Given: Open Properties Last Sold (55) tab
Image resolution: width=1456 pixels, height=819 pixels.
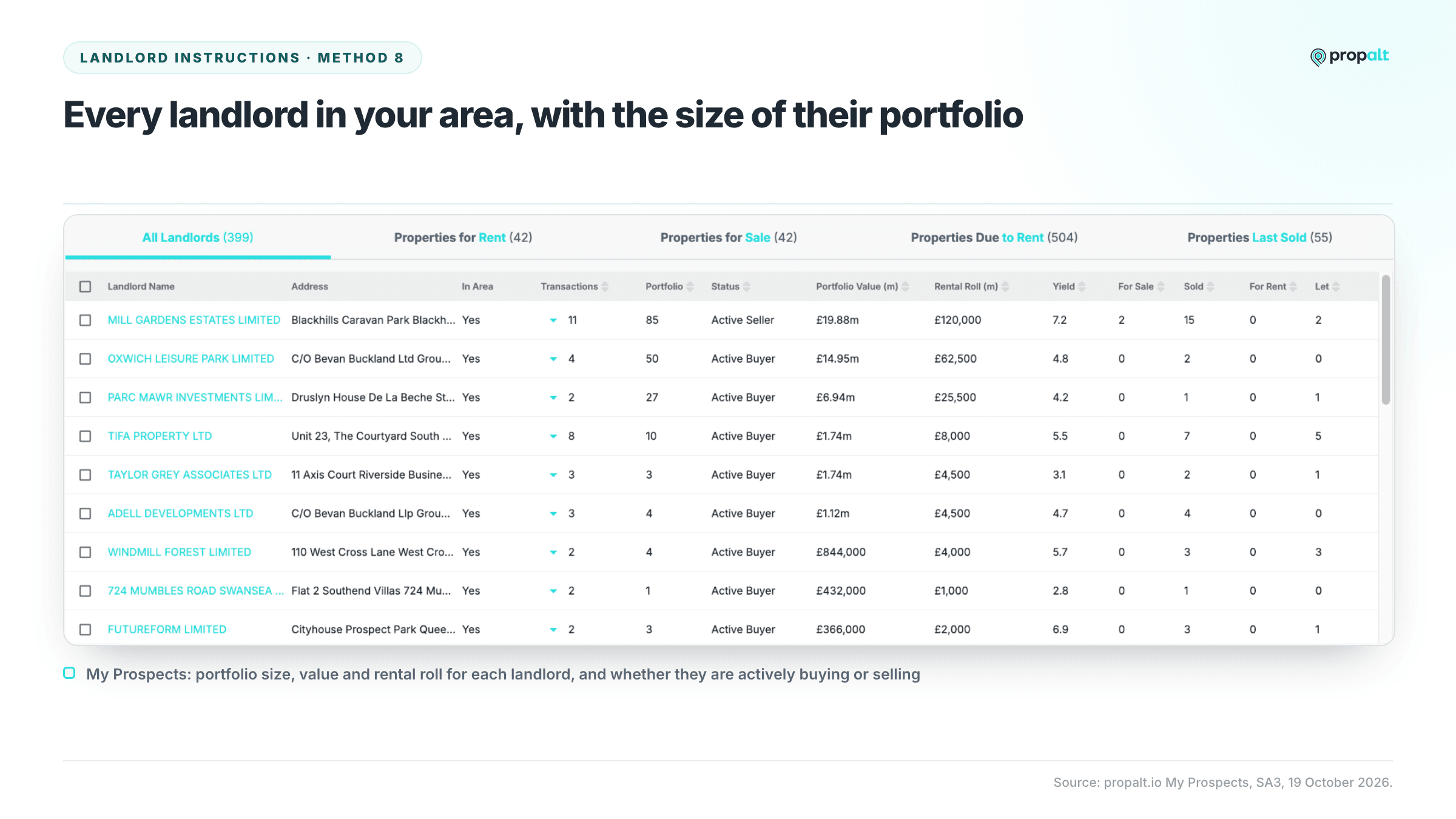Looking at the screenshot, I should pos(1260,237).
